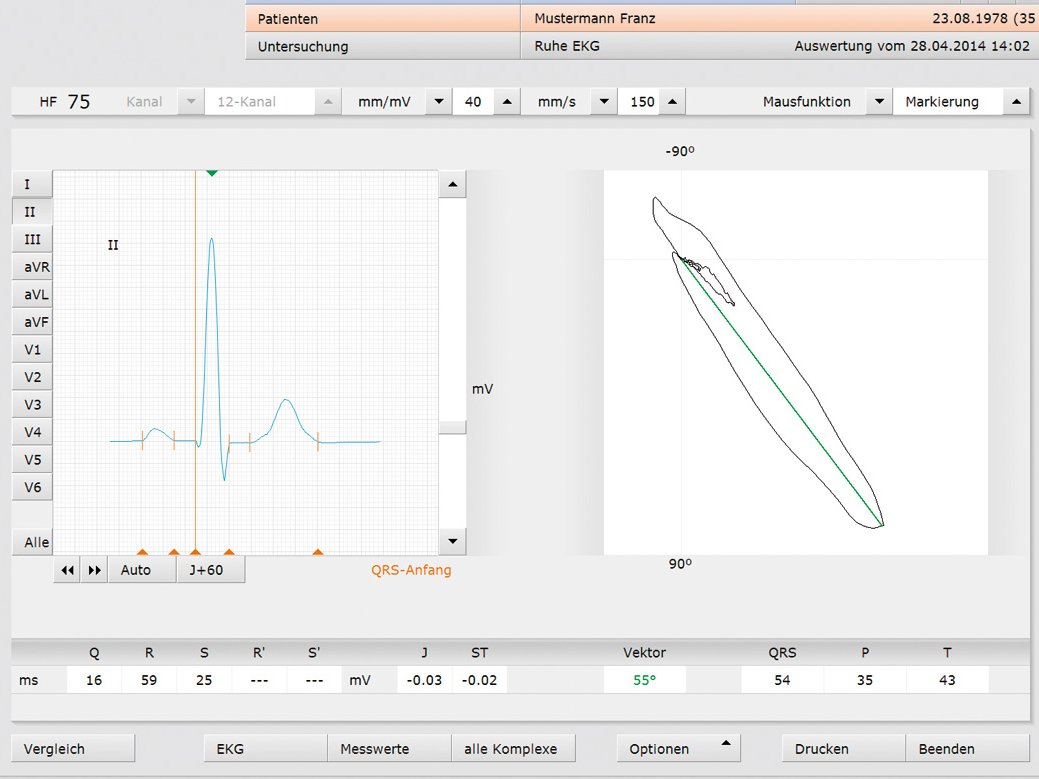Click the vertical mV scrollbar handle
This screenshot has width=1039, height=779.
(x=453, y=427)
